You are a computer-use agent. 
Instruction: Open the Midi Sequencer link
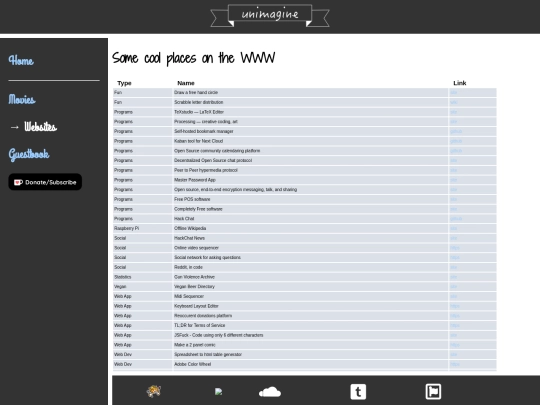[453, 296]
